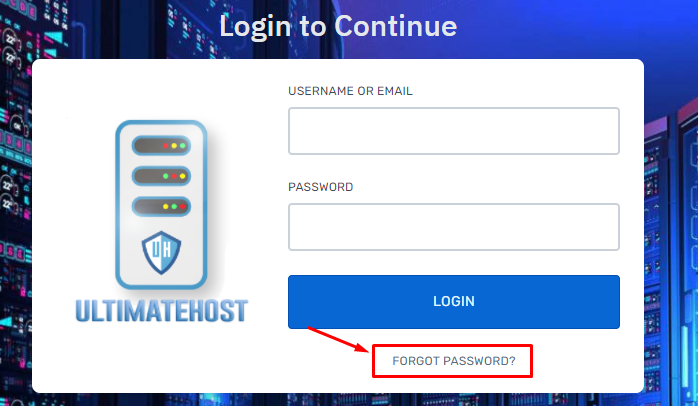The height and width of the screenshot is (406, 698).
Task: Select the top server rack slot icon
Action: tap(161, 146)
